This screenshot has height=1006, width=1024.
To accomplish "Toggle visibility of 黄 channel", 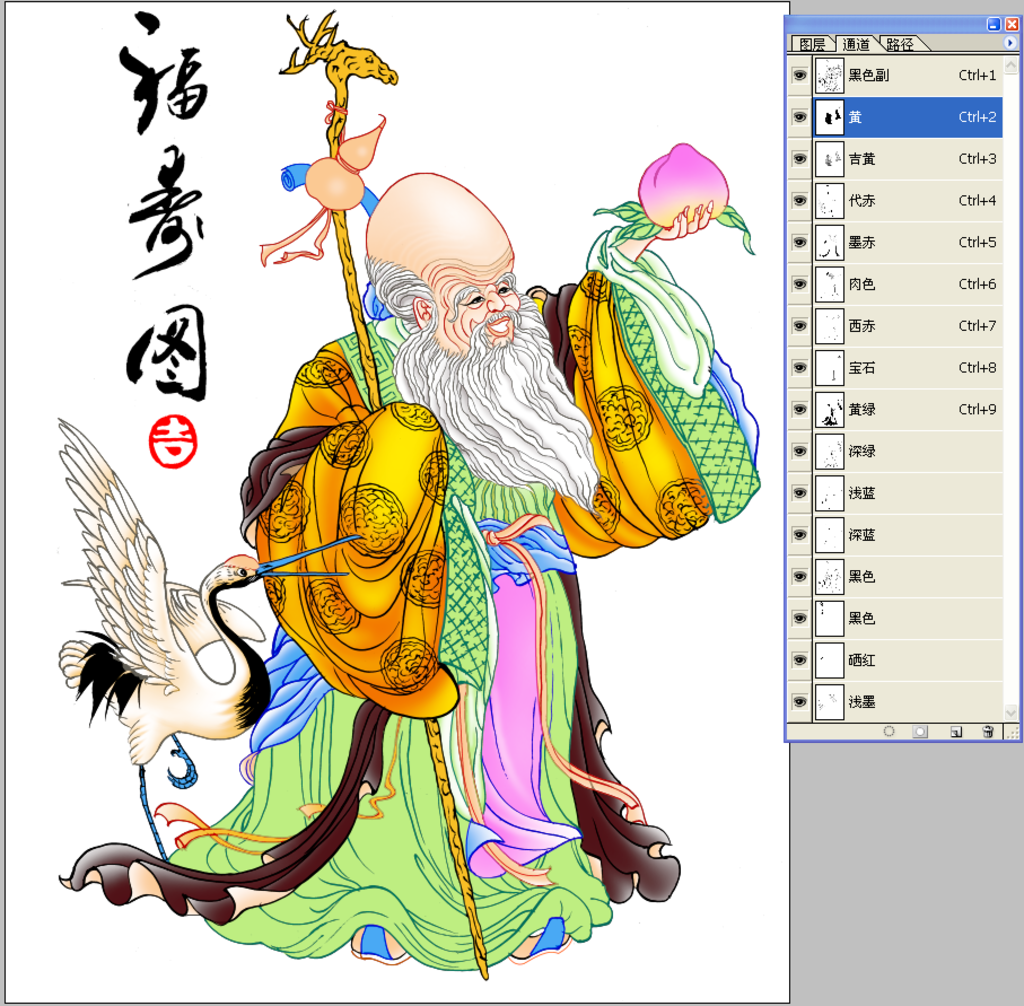I will click(799, 117).
